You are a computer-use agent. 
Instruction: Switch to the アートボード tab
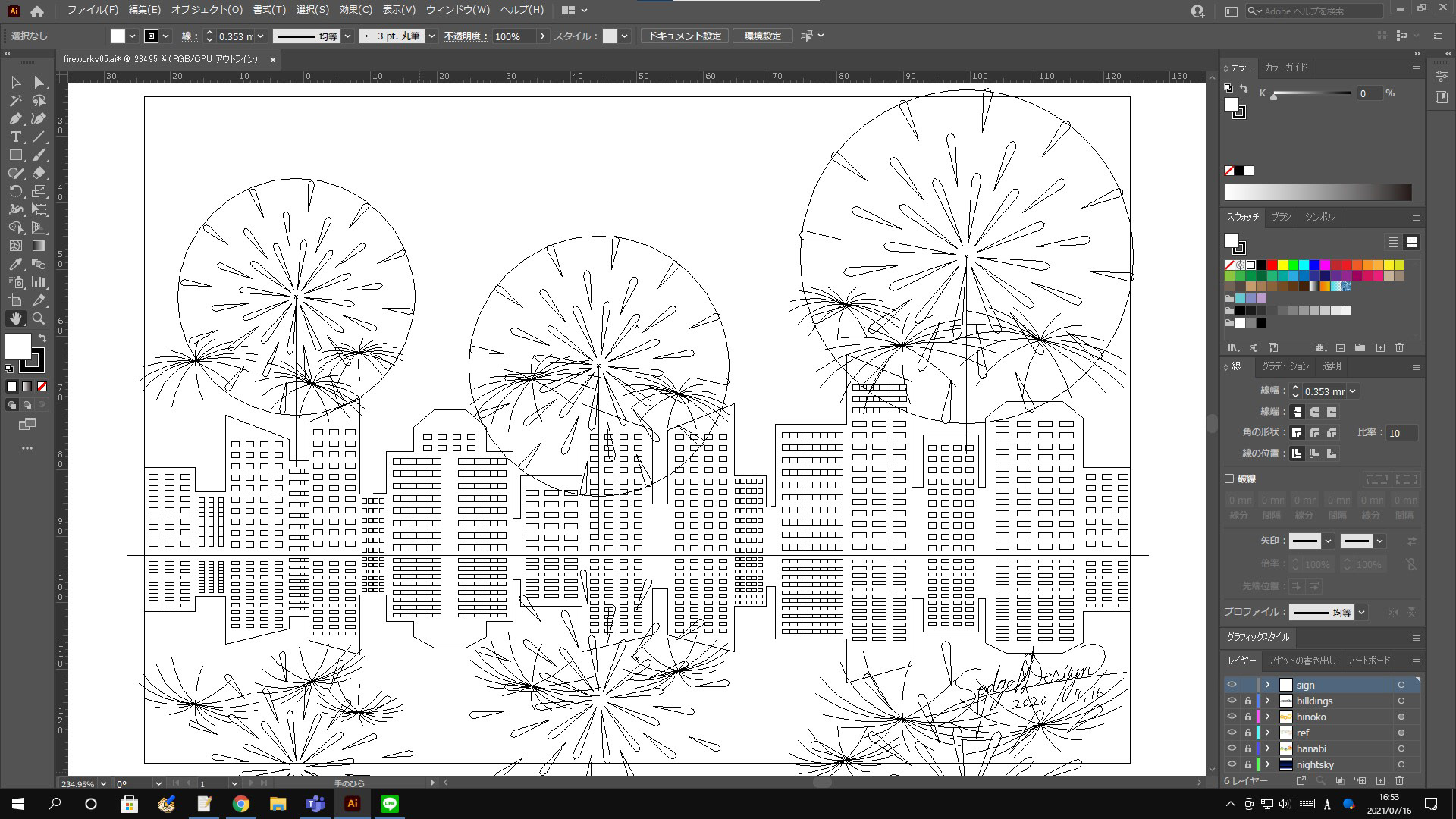pyautogui.click(x=1369, y=661)
